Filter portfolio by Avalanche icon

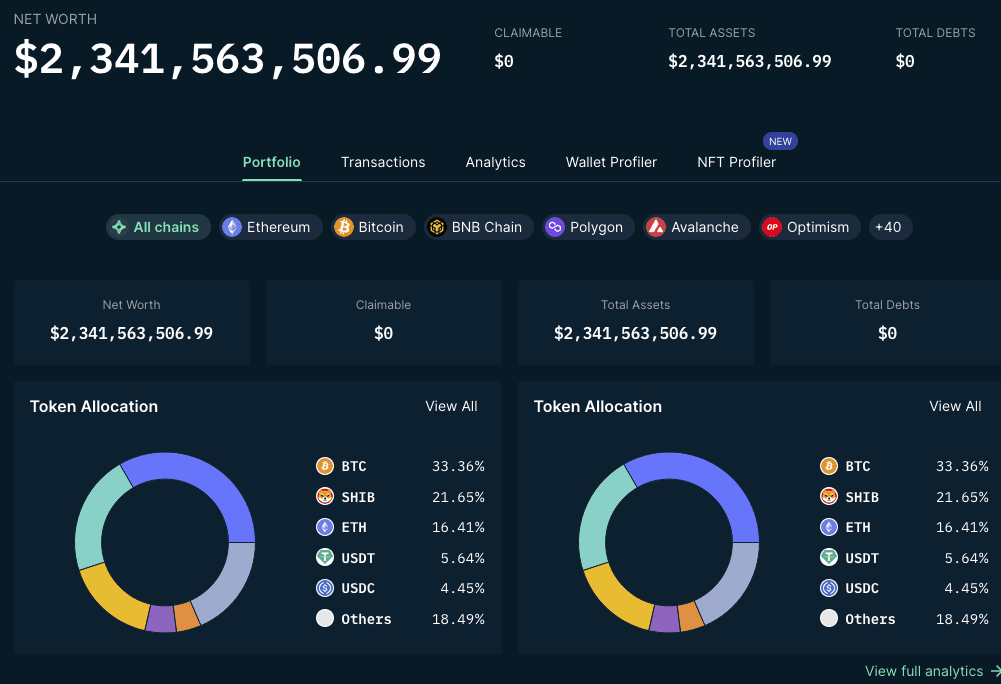pos(656,227)
